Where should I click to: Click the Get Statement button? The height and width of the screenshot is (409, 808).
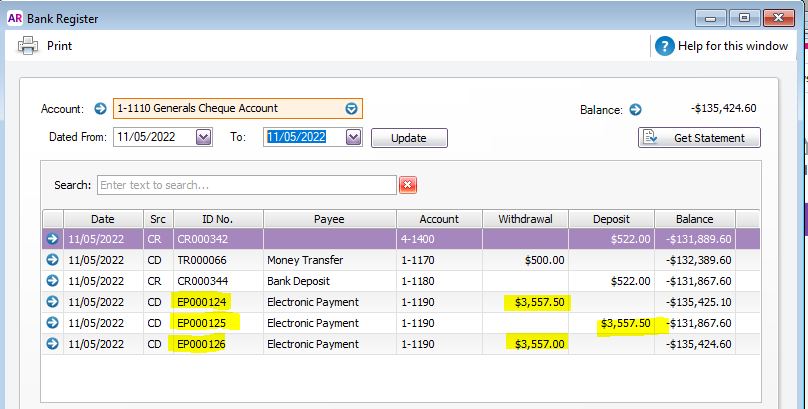click(x=699, y=138)
